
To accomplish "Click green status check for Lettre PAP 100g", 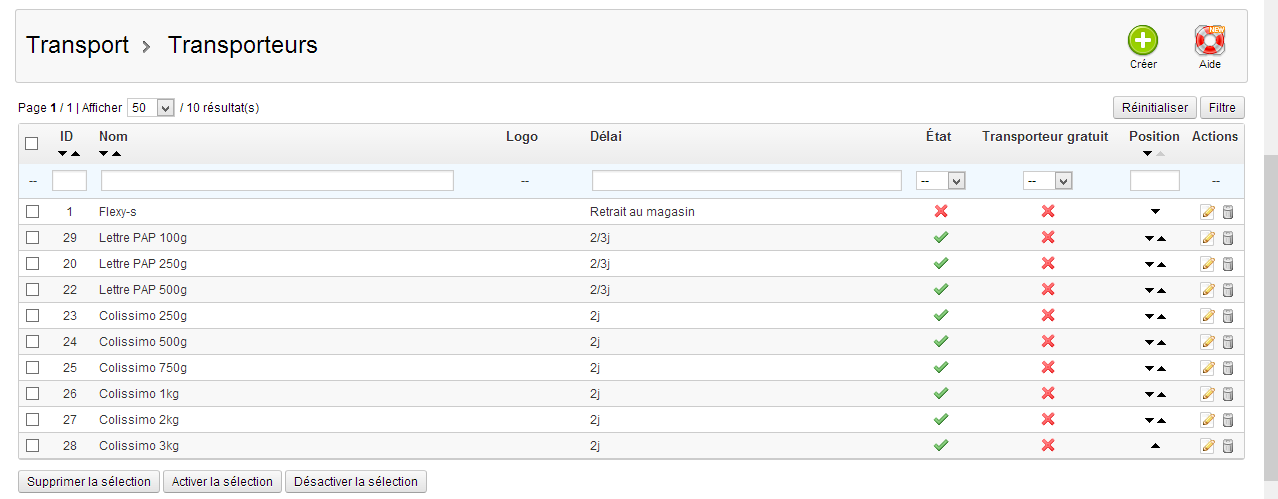I will 940,238.
